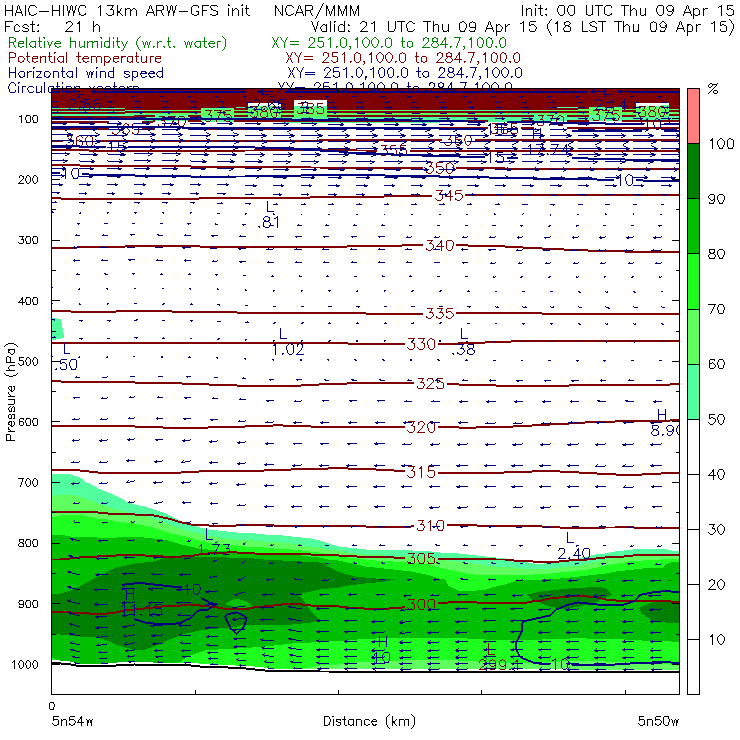Click the "305" potential temperature contour label
The image size is (740, 740).
pyautogui.click(x=421, y=559)
